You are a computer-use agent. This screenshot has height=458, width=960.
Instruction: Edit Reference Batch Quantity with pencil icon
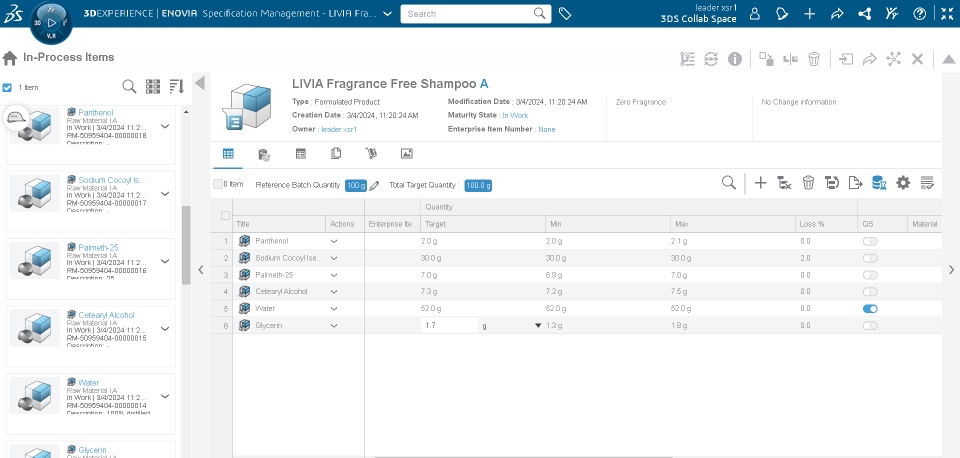(374, 186)
